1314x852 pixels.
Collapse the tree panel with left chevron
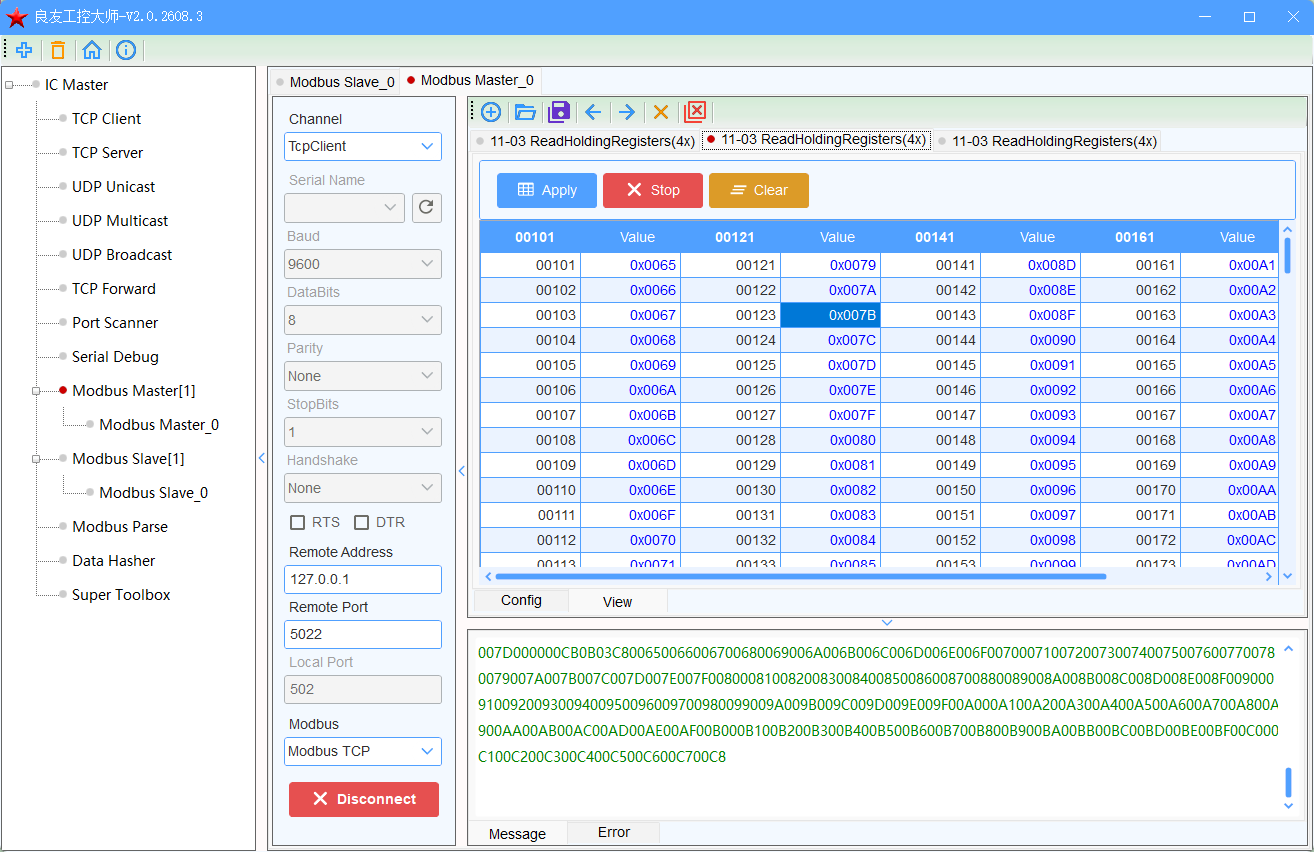point(262,458)
